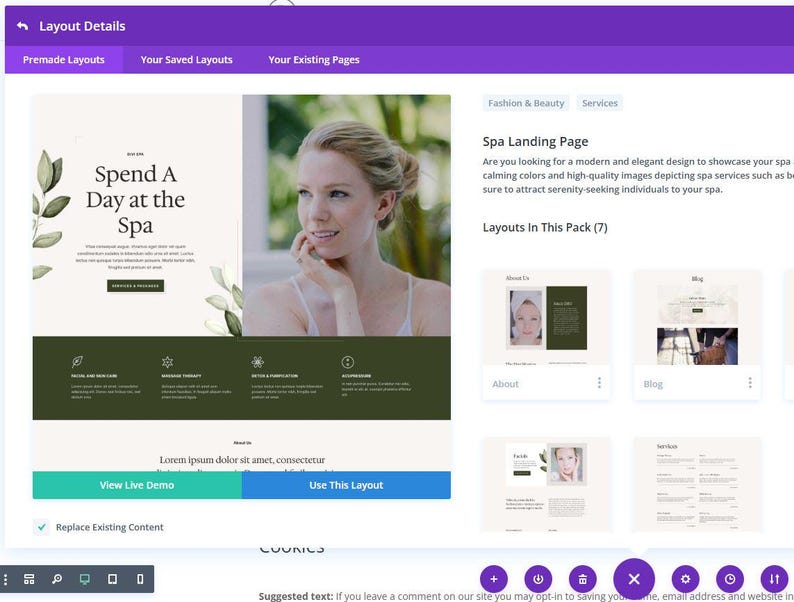Click the save to library power icon
The image size is (794, 602).
(x=538, y=579)
